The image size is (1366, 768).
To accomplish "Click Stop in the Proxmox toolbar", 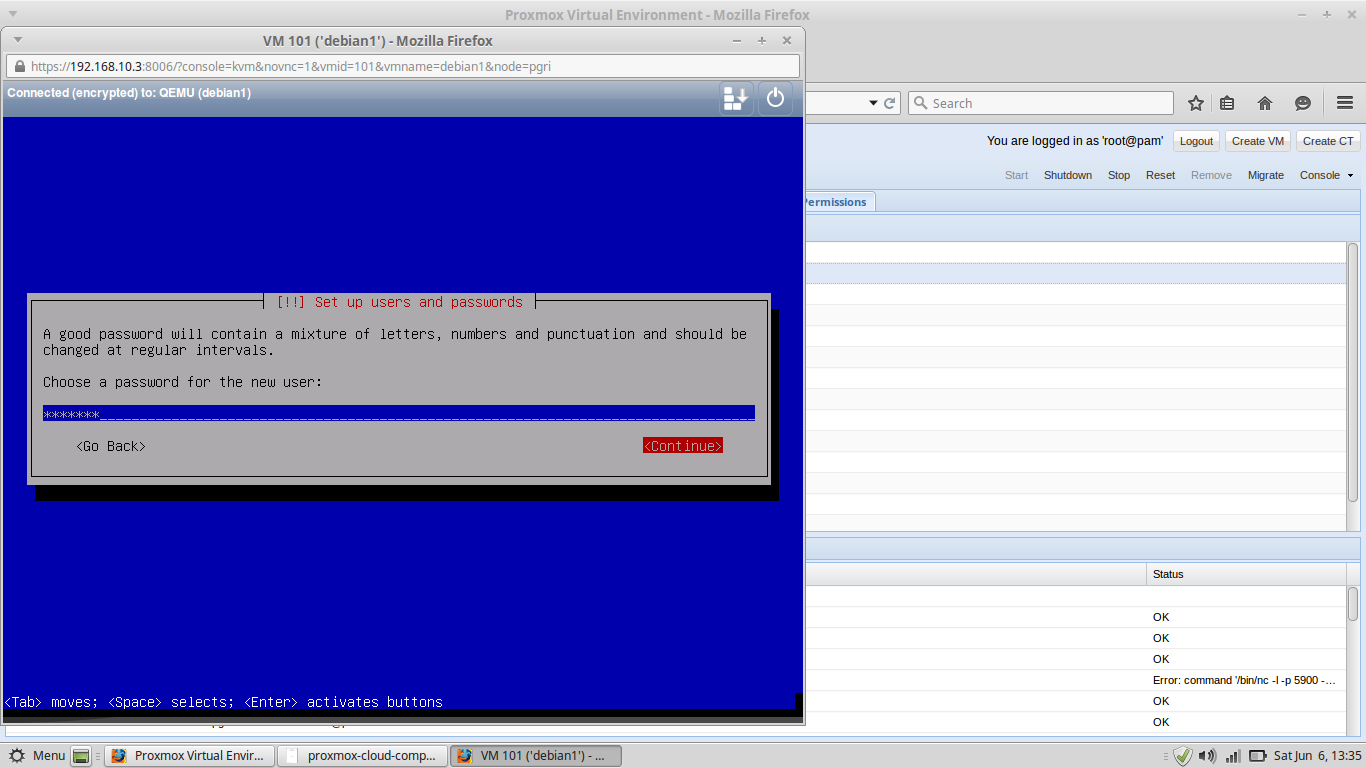I will (x=1119, y=175).
